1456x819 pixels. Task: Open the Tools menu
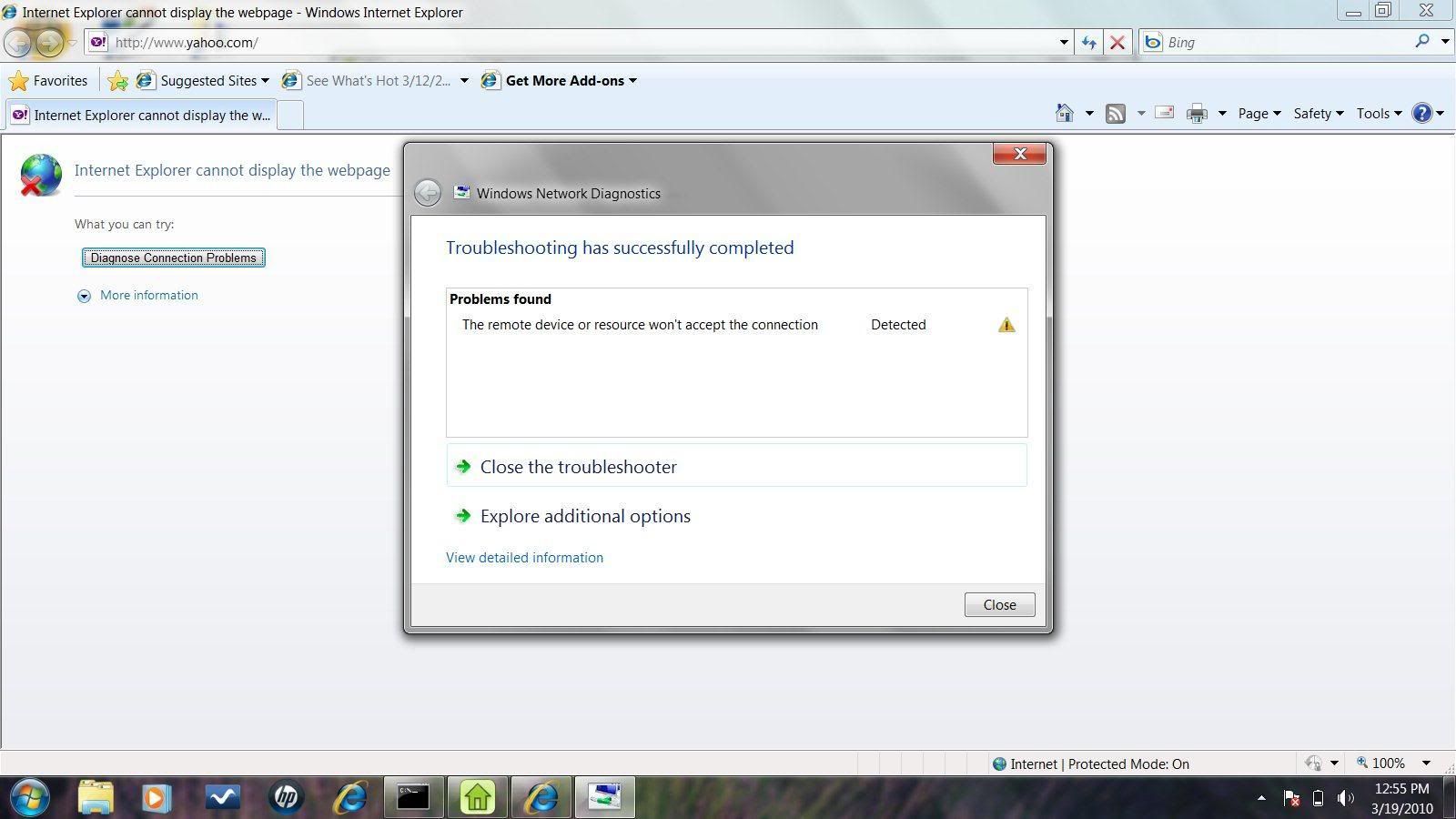click(x=1379, y=113)
